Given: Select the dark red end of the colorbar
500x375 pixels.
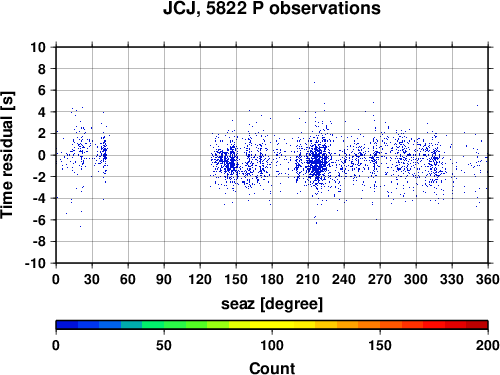Looking at the screenshot, I should click(477, 325).
